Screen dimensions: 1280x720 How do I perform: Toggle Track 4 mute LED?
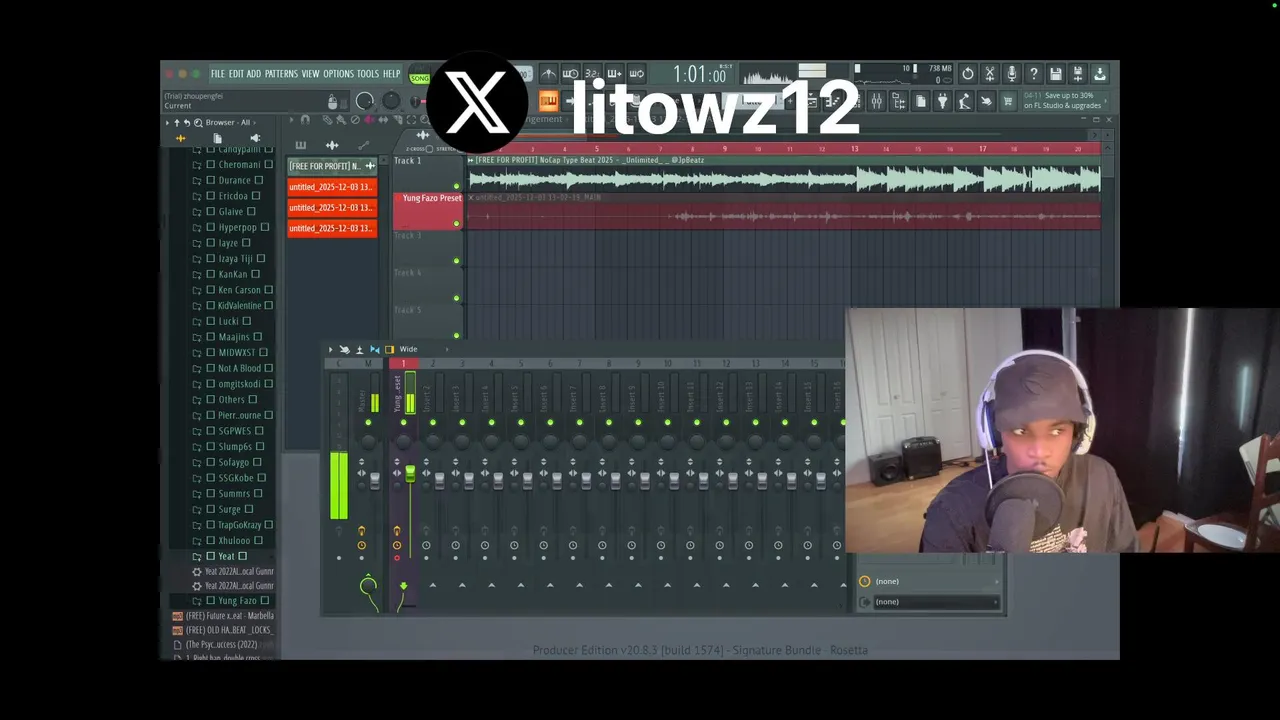(457, 298)
